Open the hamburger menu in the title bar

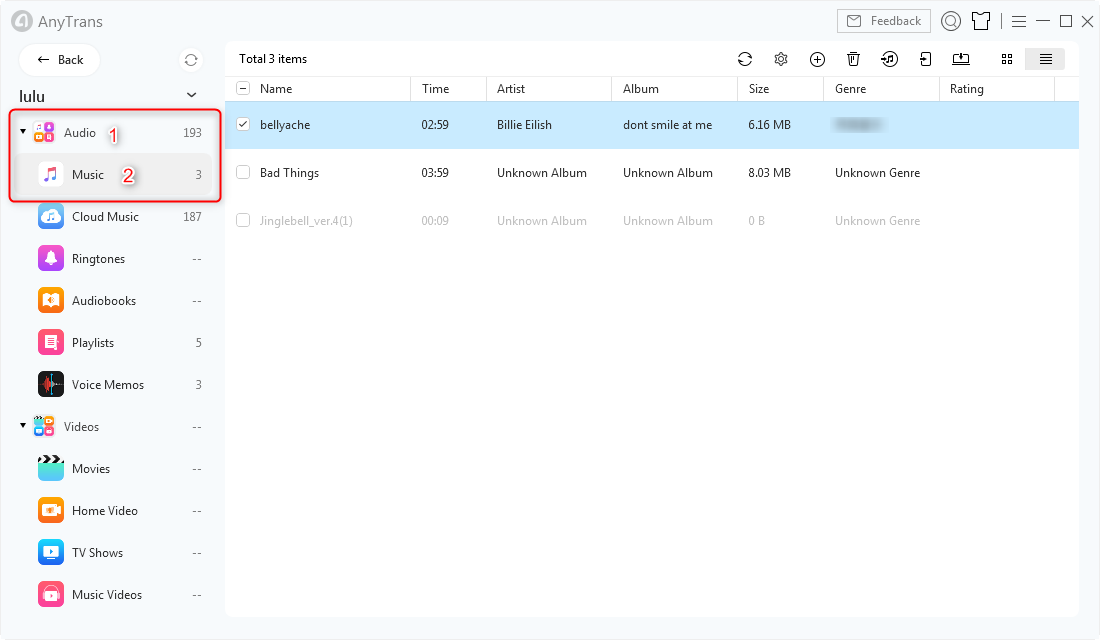[x=1018, y=21]
